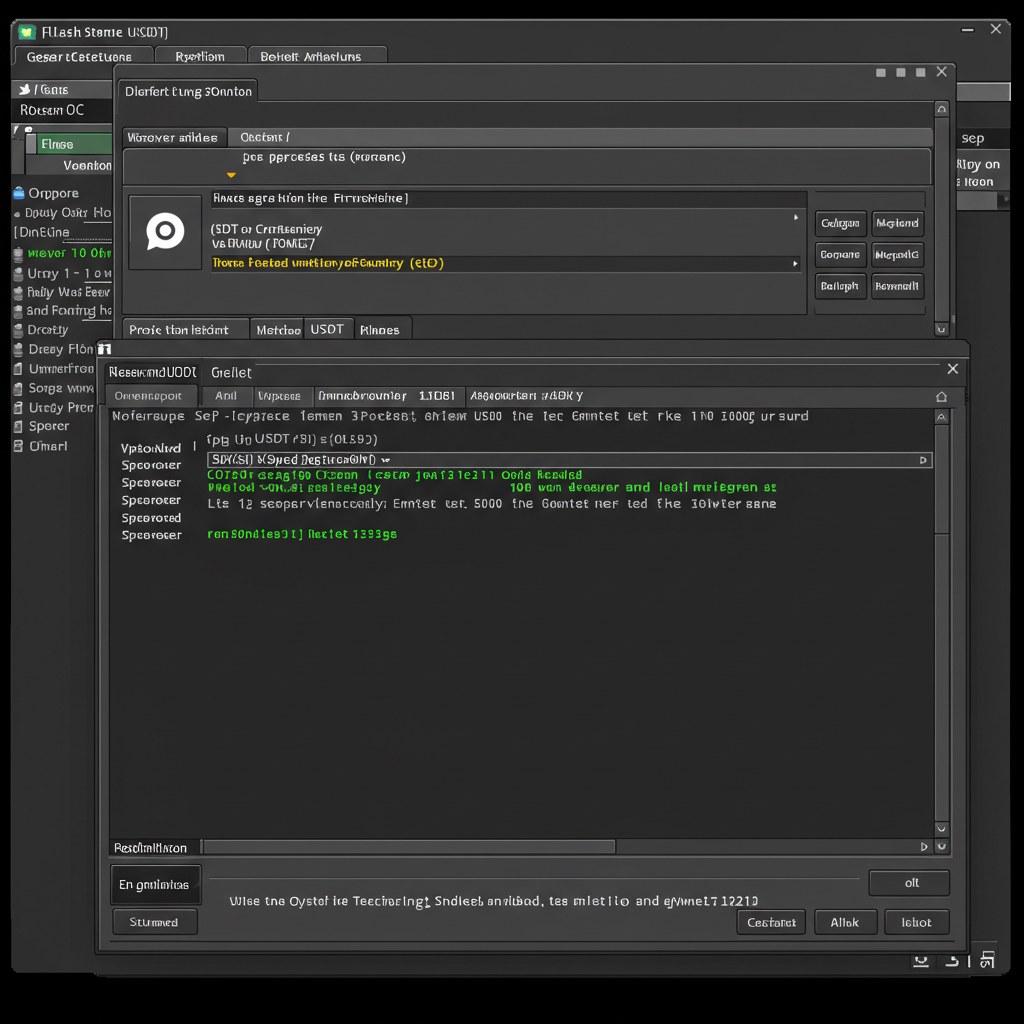The image size is (1024, 1024).
Task: Expand the arrow at the right of the '(SDT or Crafseniey' list
Action: point(795,217)
